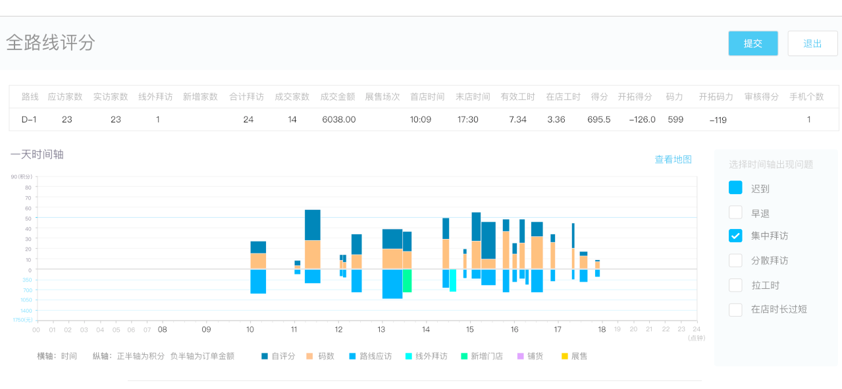Open the 查看地图 map link
This screenshot has height=389, width=842.
click(x=673, y=160)
